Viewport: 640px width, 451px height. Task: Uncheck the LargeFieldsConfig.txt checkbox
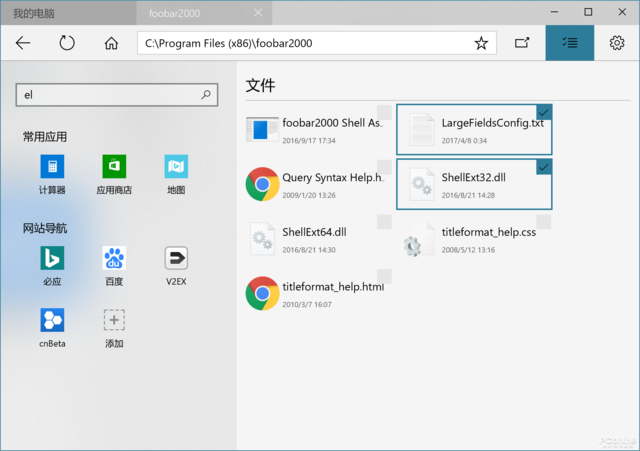[544, 112]
